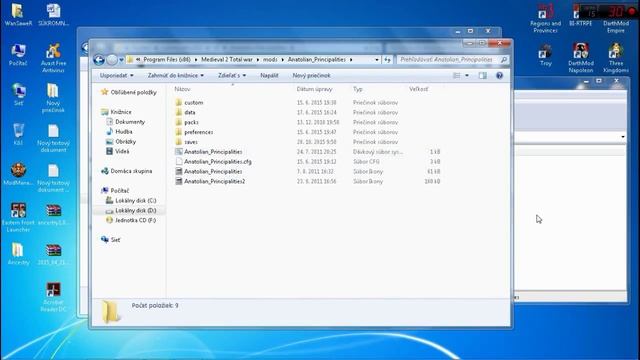
Task: Click the Napáliť toolbar button
Action: tap(269, 76)
